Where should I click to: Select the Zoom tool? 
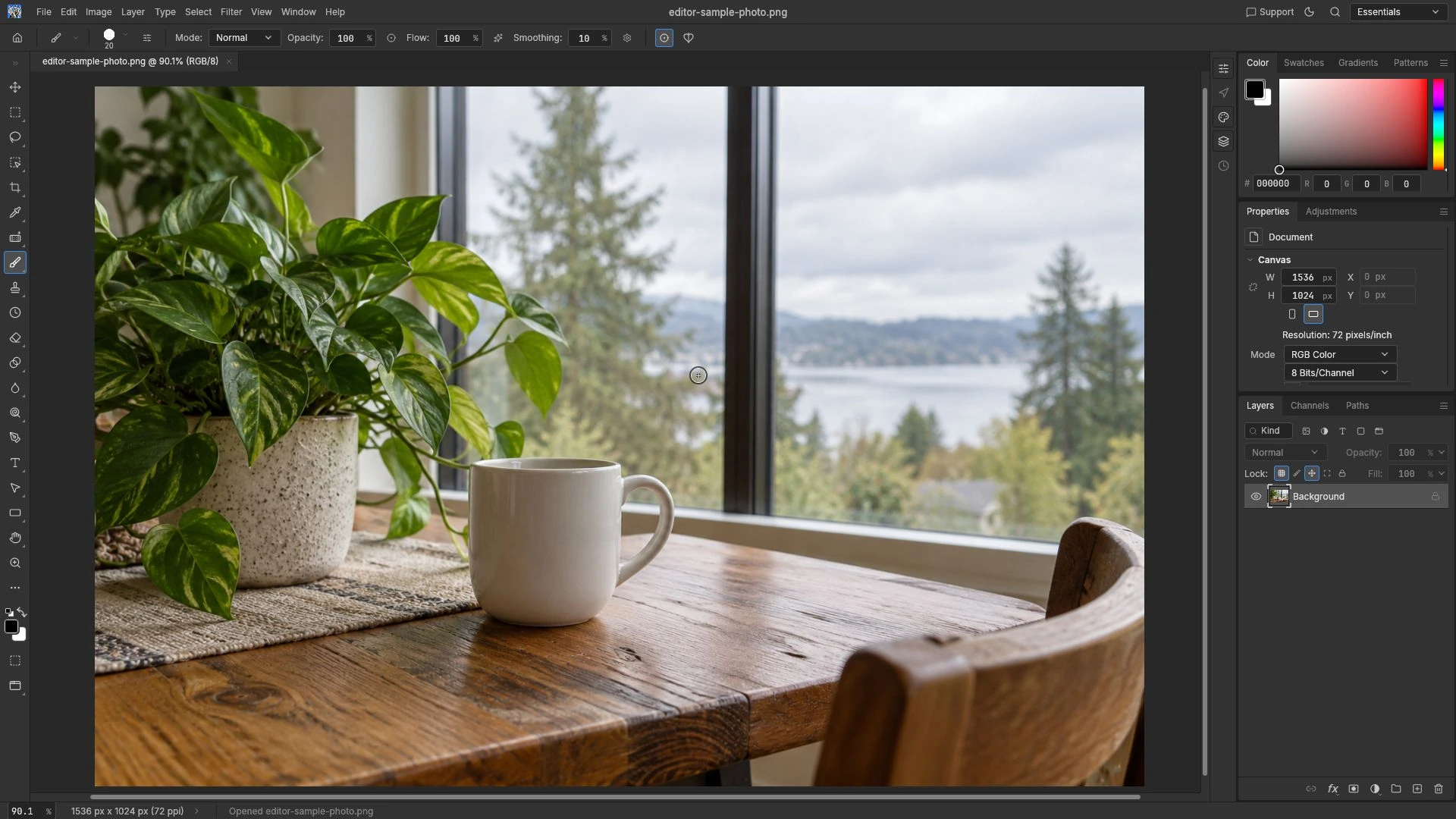tap(15, 563)
